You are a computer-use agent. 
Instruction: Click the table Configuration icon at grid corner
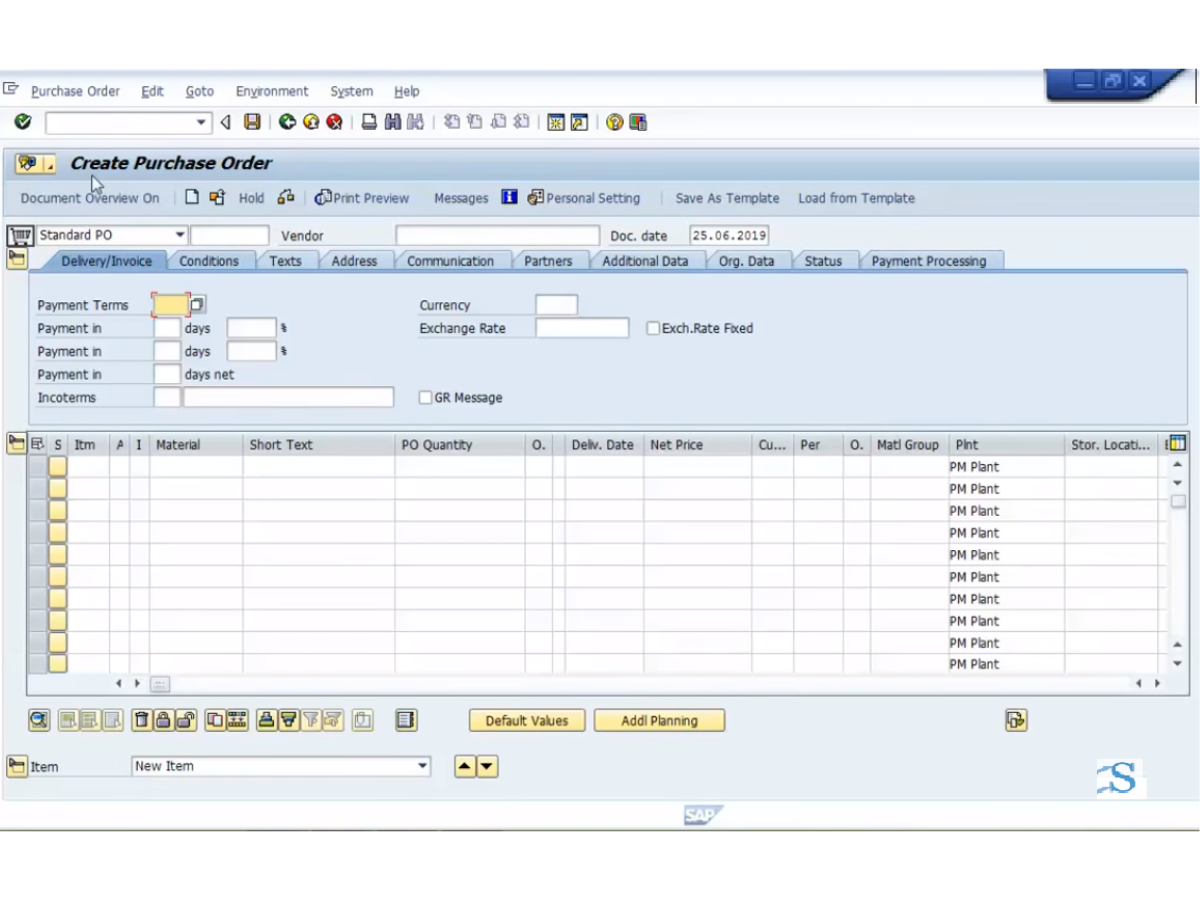(x=1176, y=444)
